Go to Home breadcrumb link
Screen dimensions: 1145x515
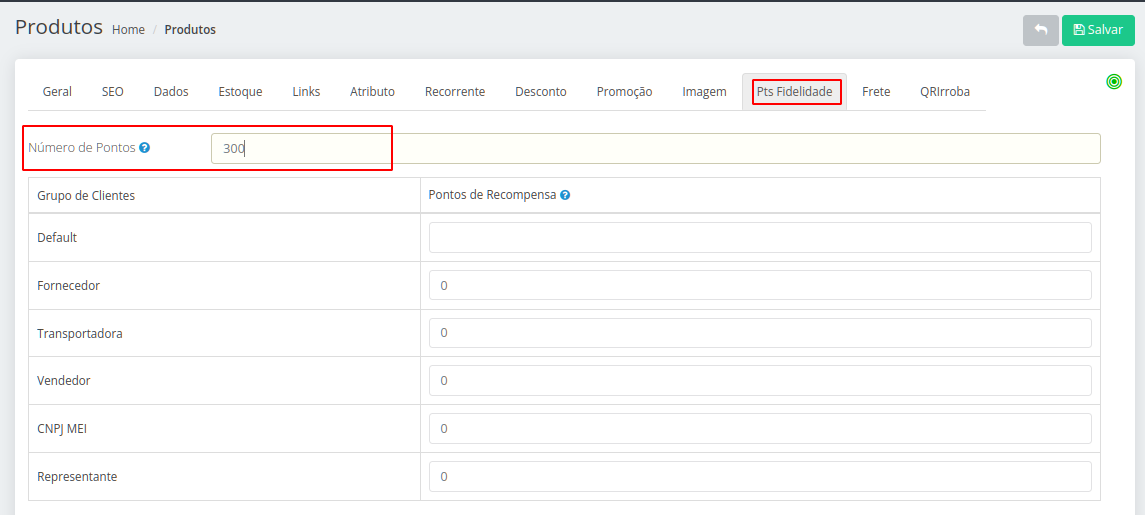[128, 30]
